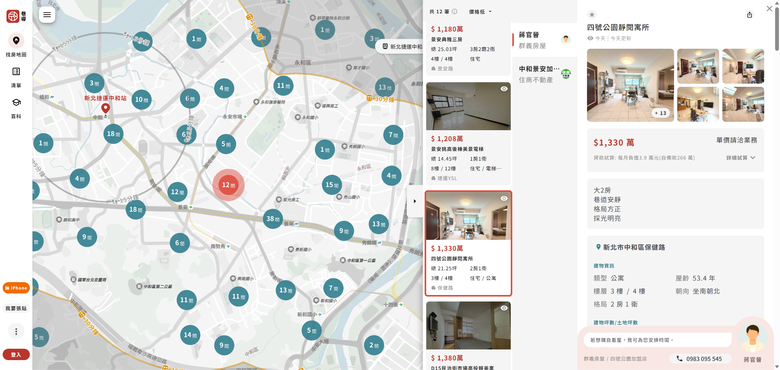Image resolution: width=780 pixels, height=370 pixels.
Task: Select the 中和景安加盟店 agent tab
Action: (x=544, y=74)
